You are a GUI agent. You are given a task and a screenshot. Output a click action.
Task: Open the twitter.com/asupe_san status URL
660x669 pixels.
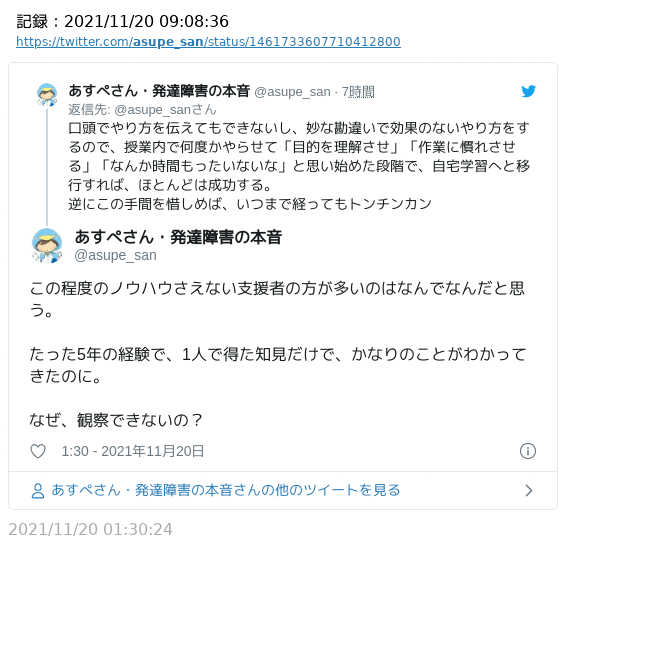coord(208,42)
